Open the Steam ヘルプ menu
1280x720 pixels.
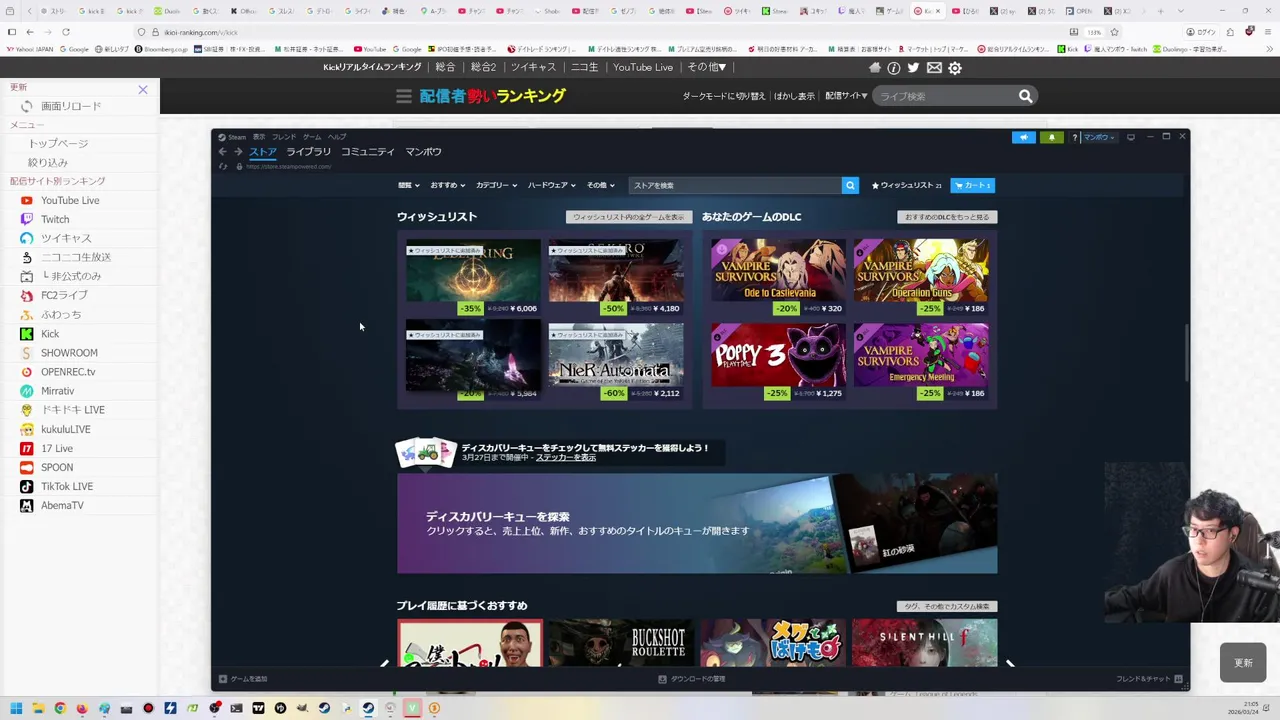pyautogui.click(x=337, y=137)
